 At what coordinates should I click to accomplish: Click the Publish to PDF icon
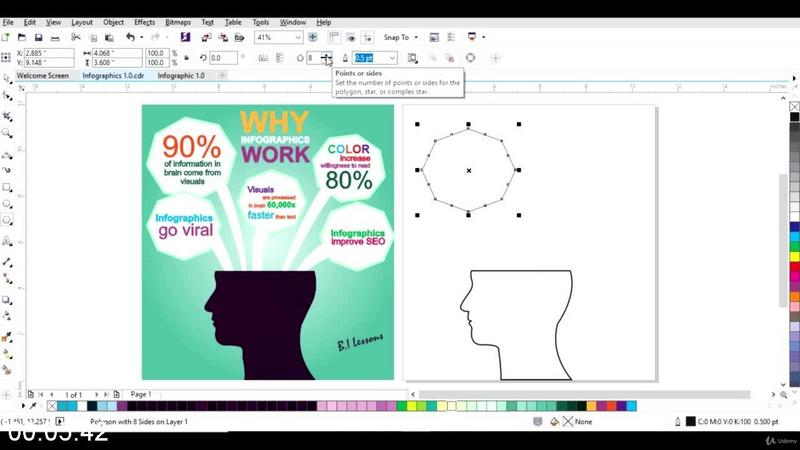(x=239, y=37)
